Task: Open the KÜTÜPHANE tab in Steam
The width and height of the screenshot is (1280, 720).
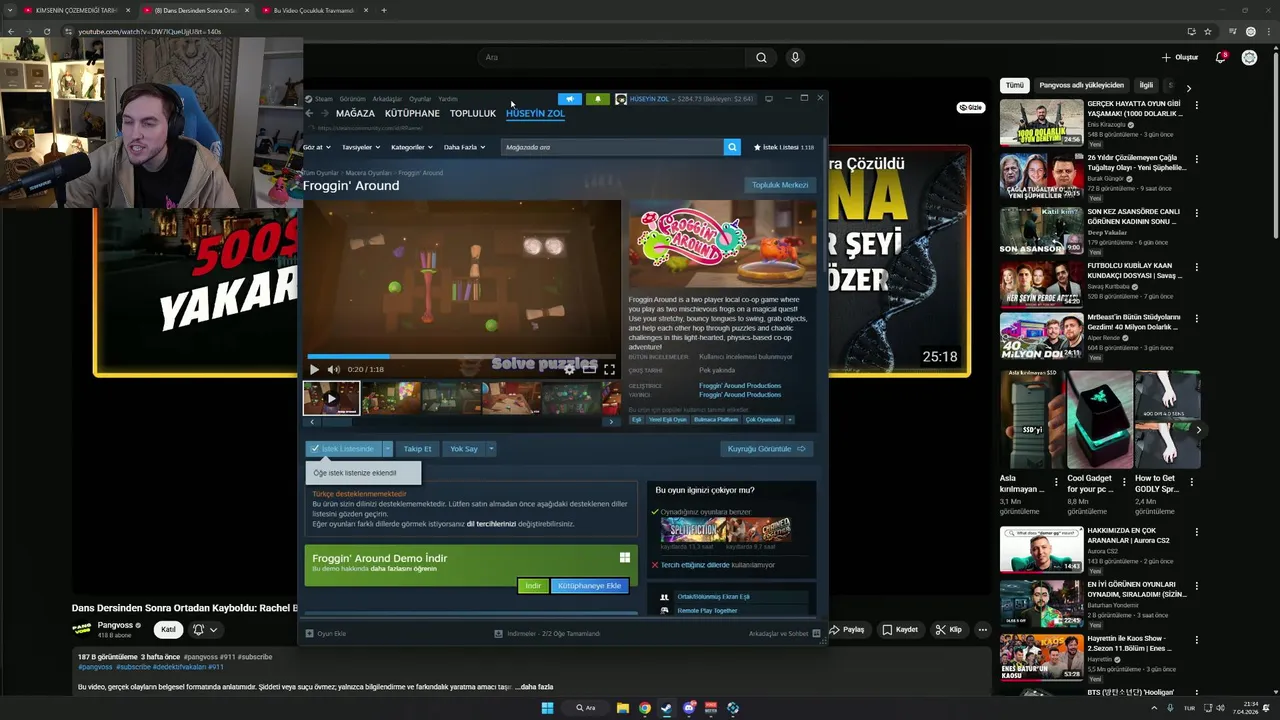Action: [x=412, y=114]
